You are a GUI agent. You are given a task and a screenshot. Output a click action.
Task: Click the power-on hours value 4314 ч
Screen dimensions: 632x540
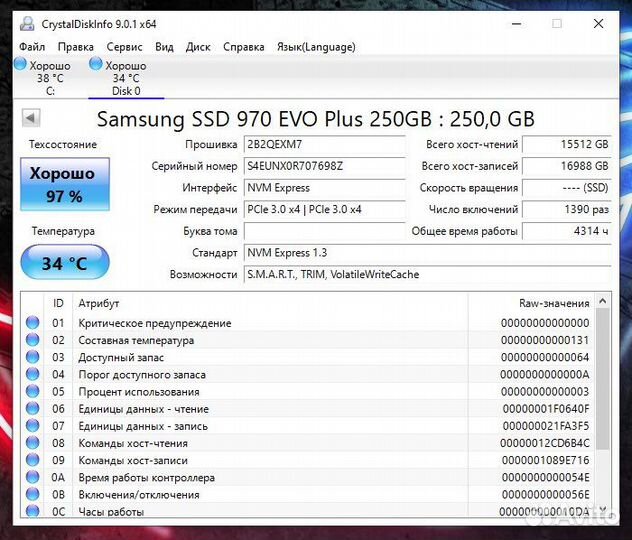pyautogui.click(x=567, y=231)
